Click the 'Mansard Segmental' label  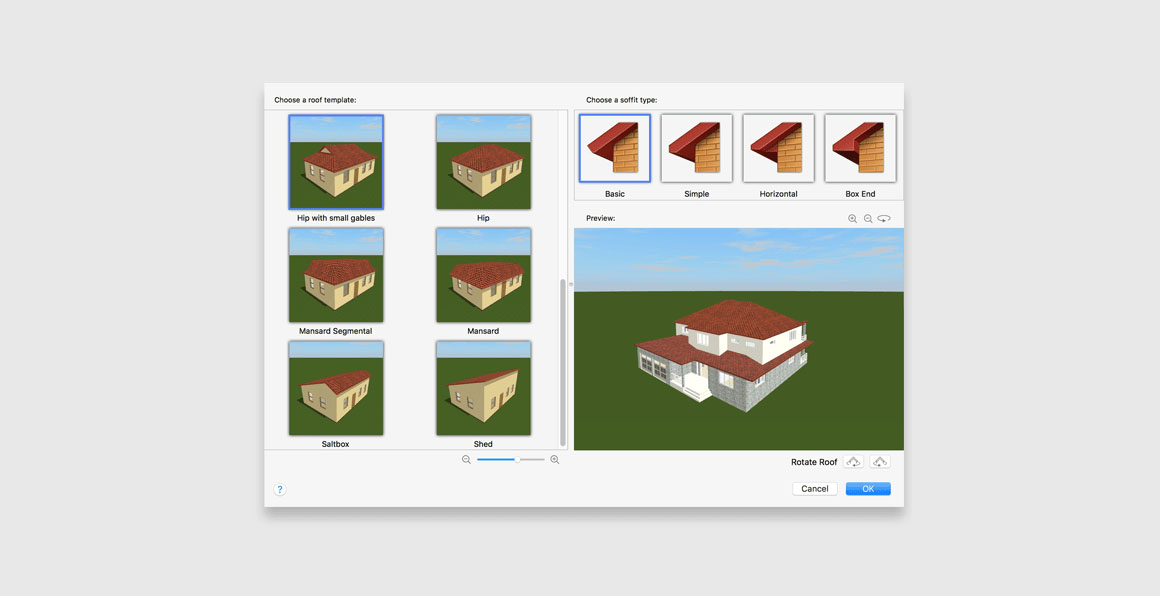(x=336, y=331)
